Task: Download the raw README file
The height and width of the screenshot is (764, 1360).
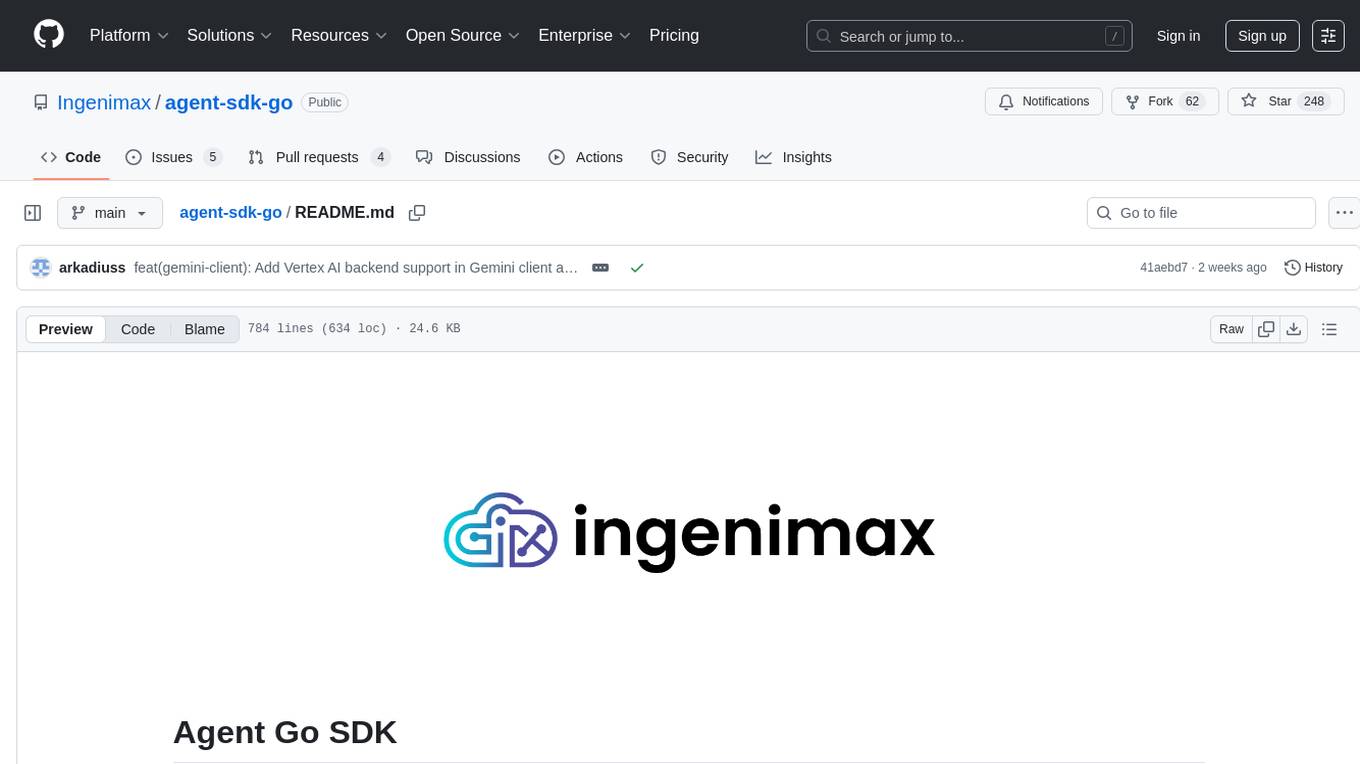Action: [1293, 329]
